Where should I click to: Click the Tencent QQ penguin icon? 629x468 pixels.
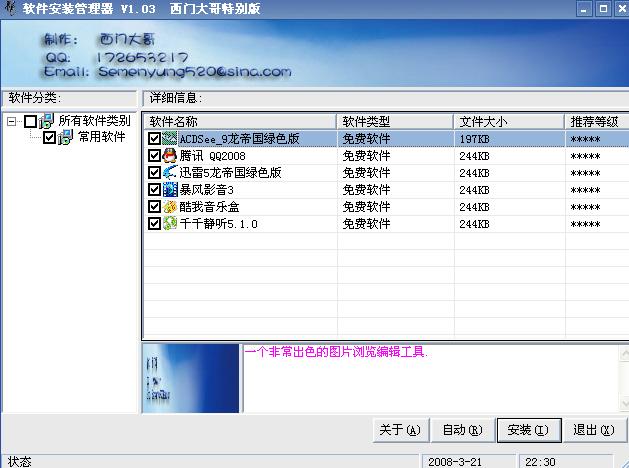tap(170, 156)
